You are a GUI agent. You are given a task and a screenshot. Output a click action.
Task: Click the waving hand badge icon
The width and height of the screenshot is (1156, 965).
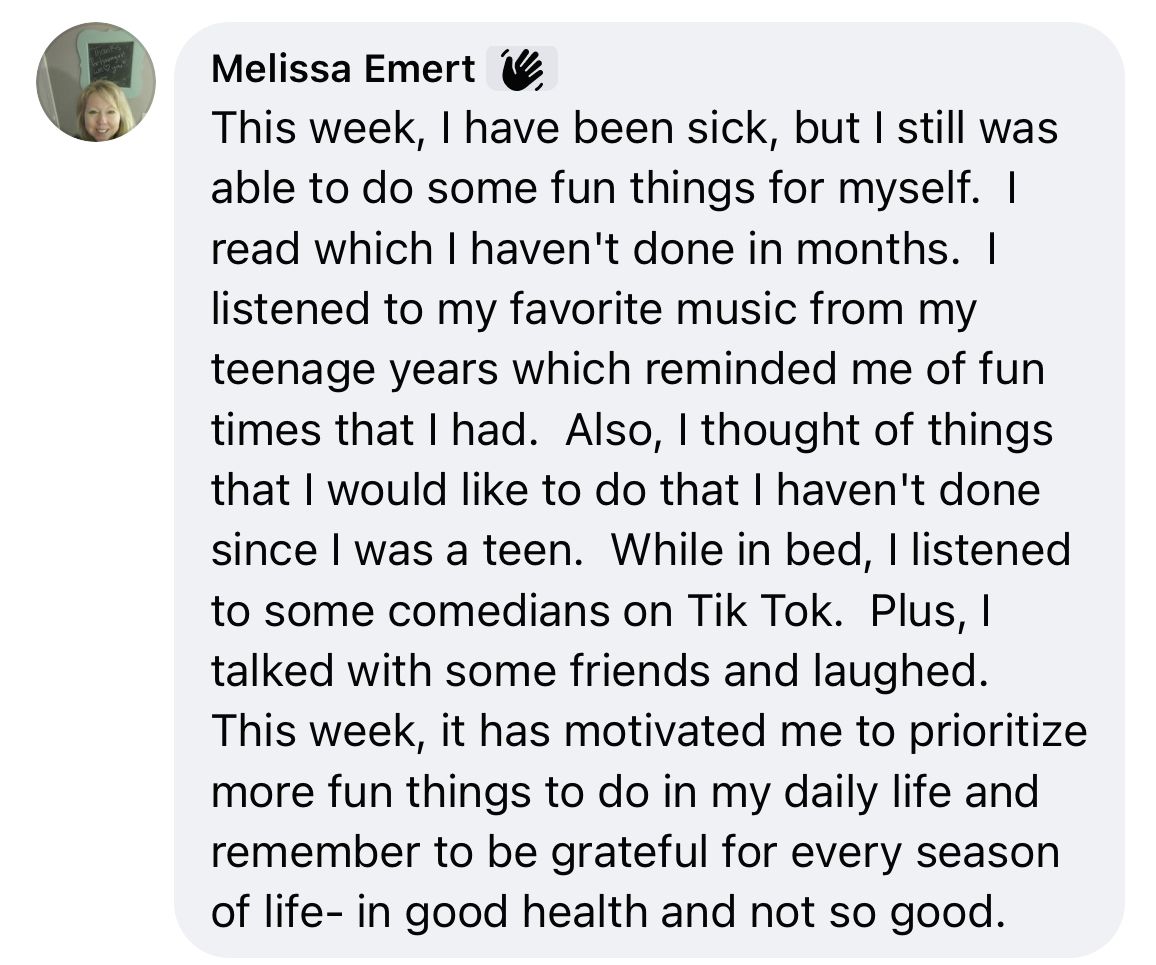click(x=520, y=70)
